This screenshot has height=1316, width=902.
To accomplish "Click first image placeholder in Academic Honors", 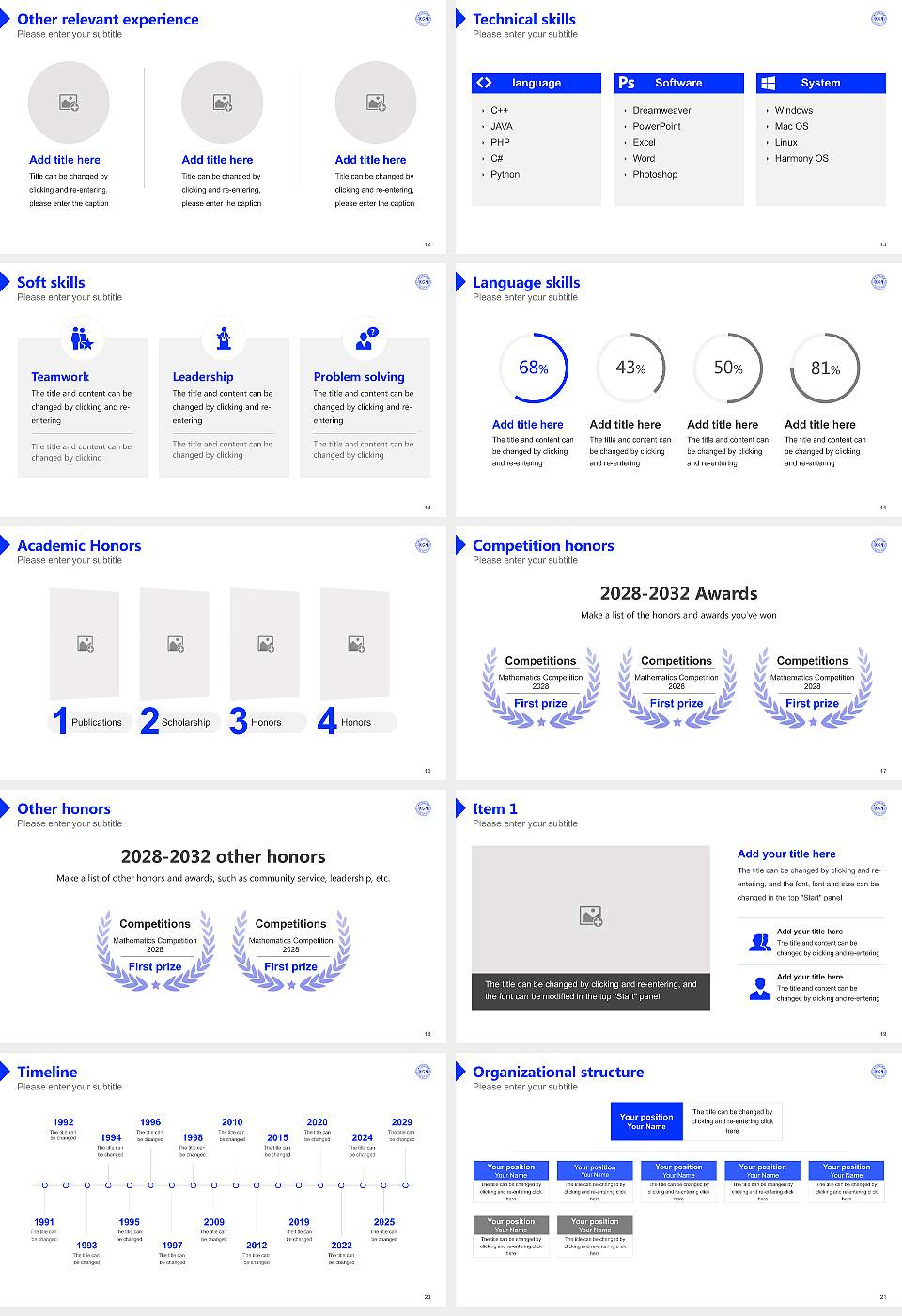I will pos(85,644).
